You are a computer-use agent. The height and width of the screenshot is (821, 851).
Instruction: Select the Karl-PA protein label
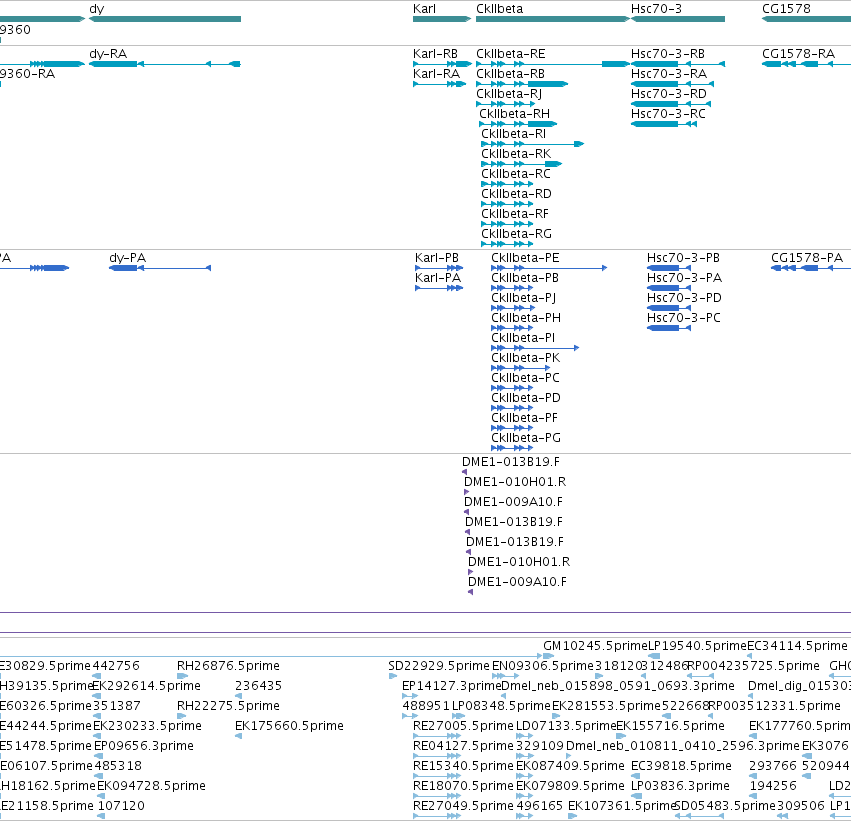tap(438, 278)
